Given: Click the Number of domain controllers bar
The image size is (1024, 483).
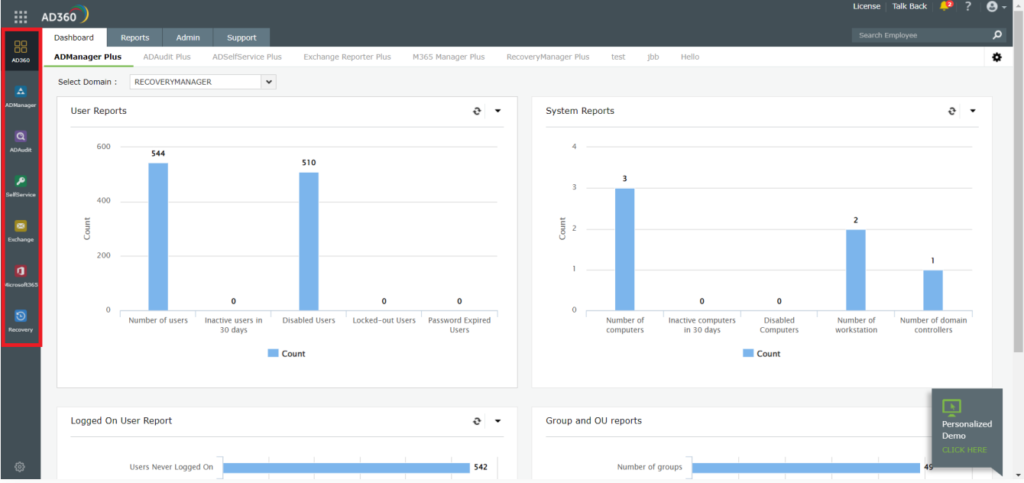Looking at the screenshot, I should (933, 290).
